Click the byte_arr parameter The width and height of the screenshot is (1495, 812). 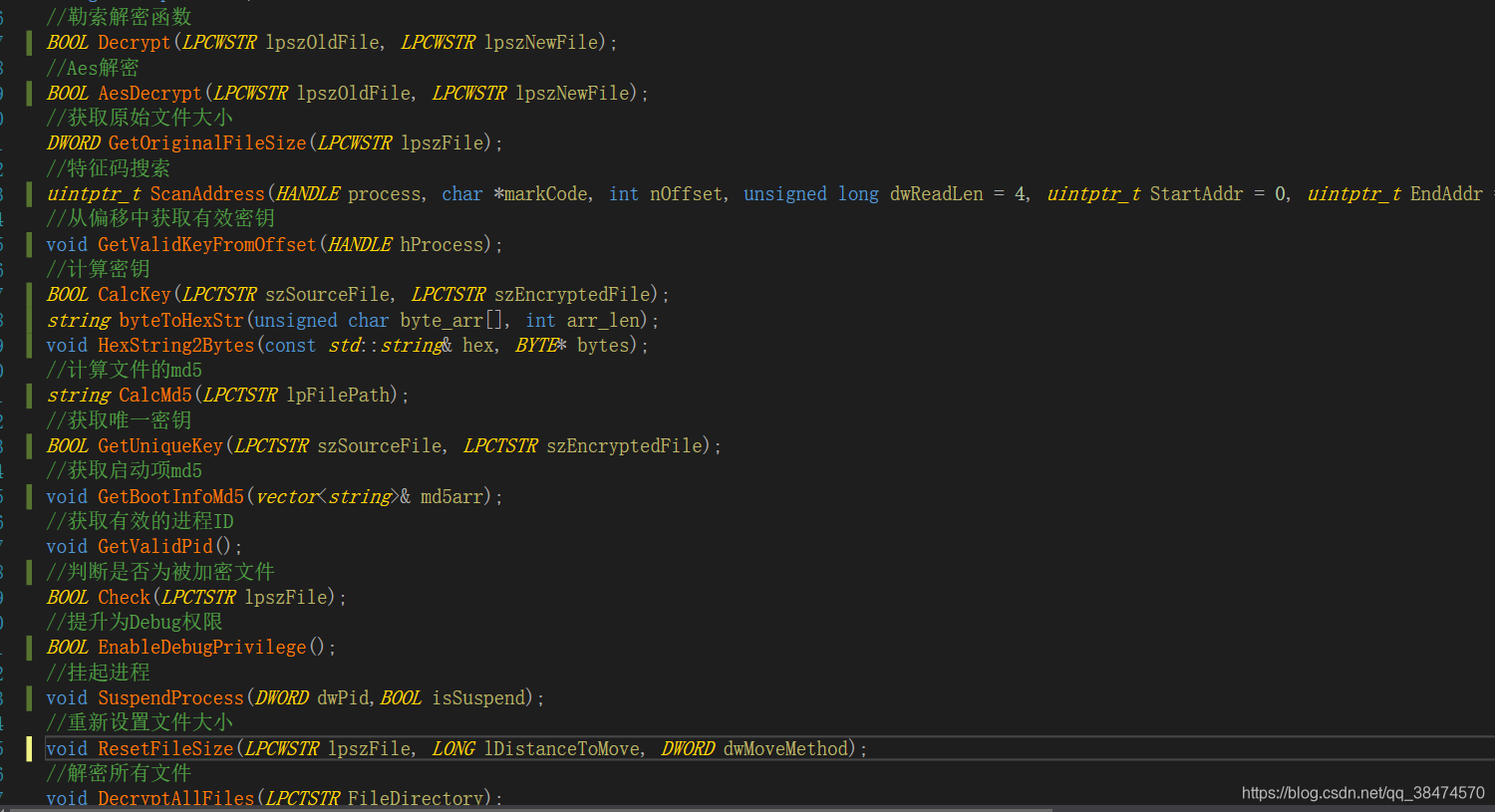pos(442,321)
